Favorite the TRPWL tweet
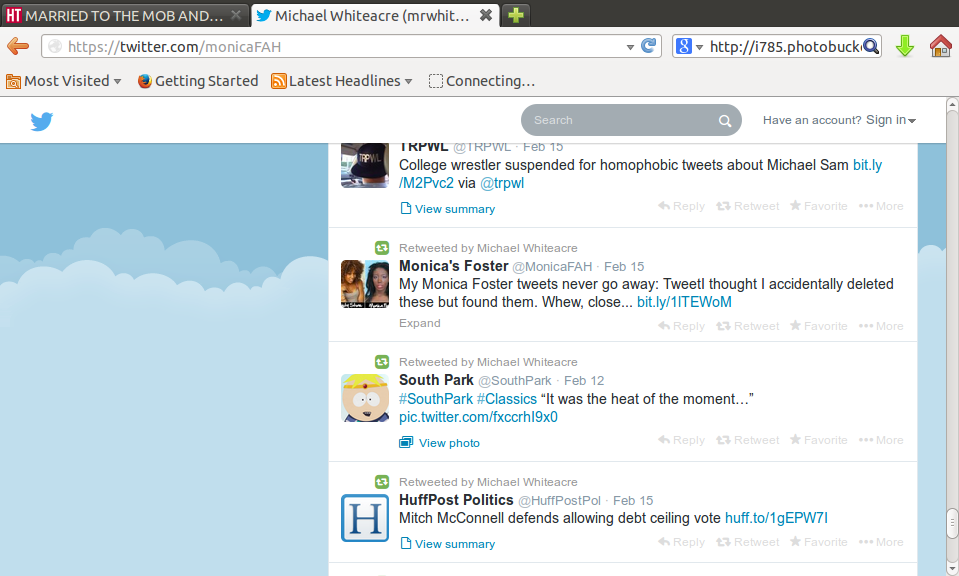 818,206
